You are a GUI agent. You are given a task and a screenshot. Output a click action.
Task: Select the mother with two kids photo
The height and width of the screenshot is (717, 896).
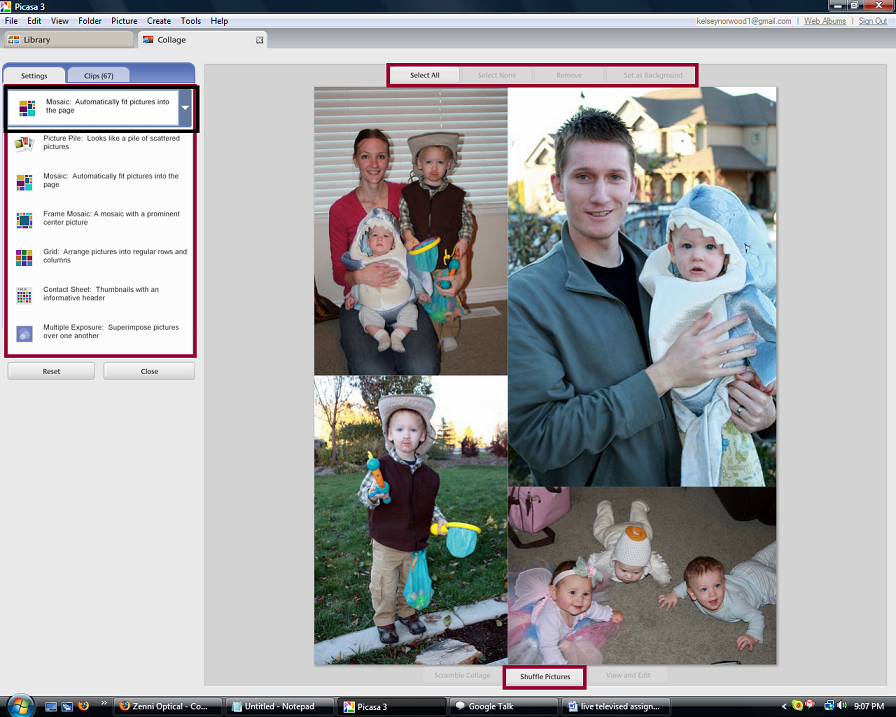(411, 231)
